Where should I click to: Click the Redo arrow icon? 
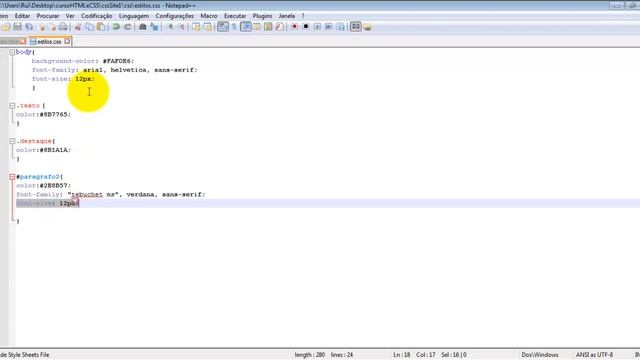(127, 27)
